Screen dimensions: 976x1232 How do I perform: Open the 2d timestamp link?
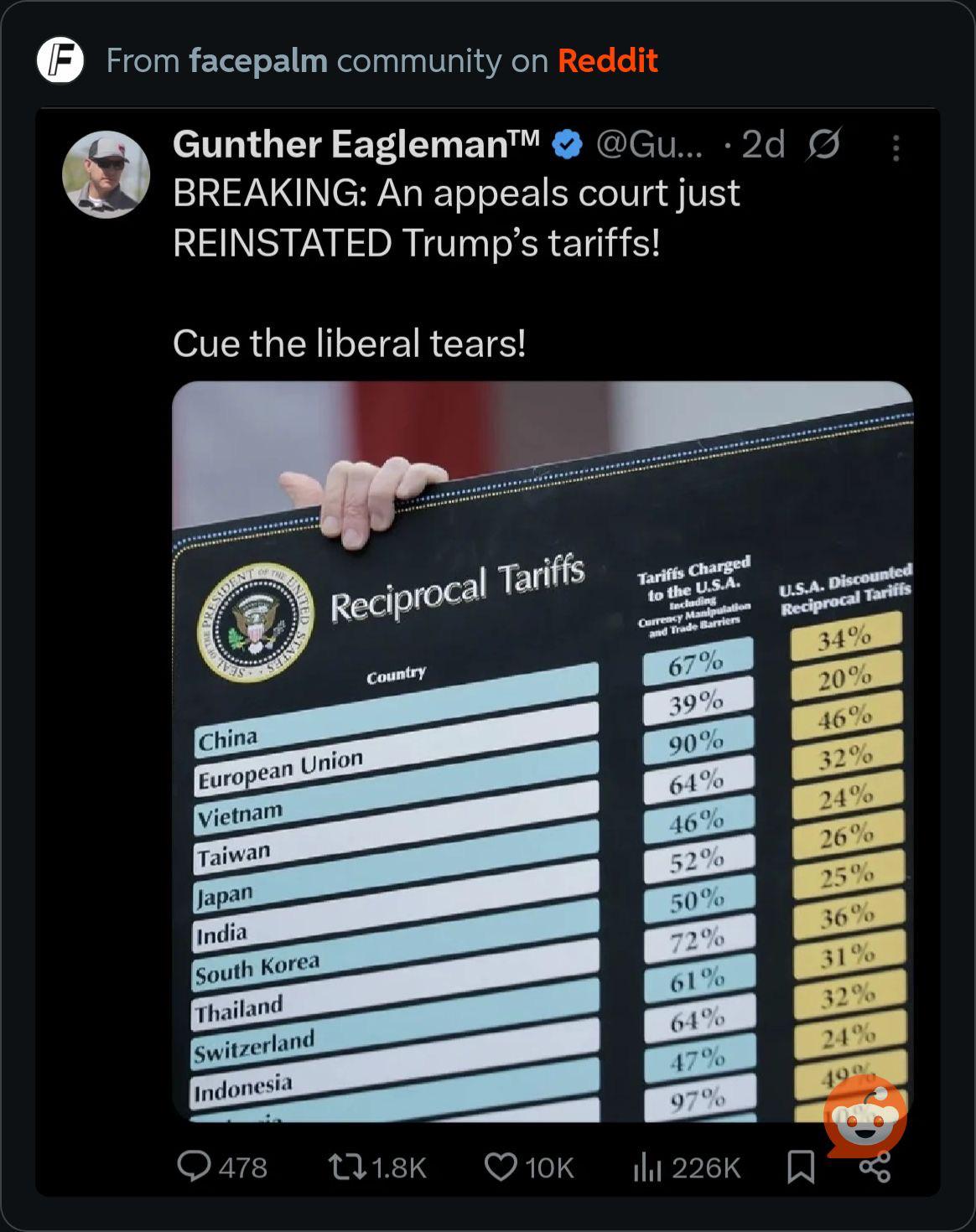763,145
